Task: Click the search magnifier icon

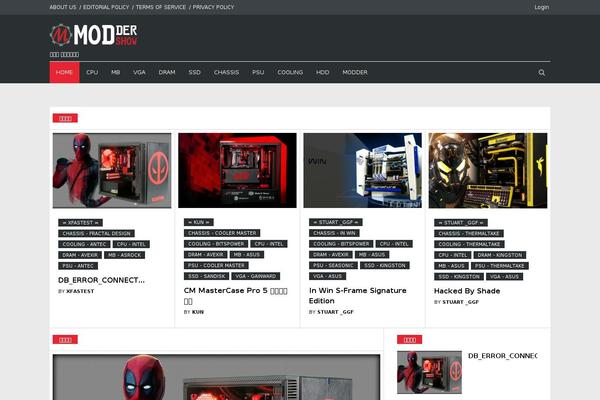Action: (x=541, y=72)
